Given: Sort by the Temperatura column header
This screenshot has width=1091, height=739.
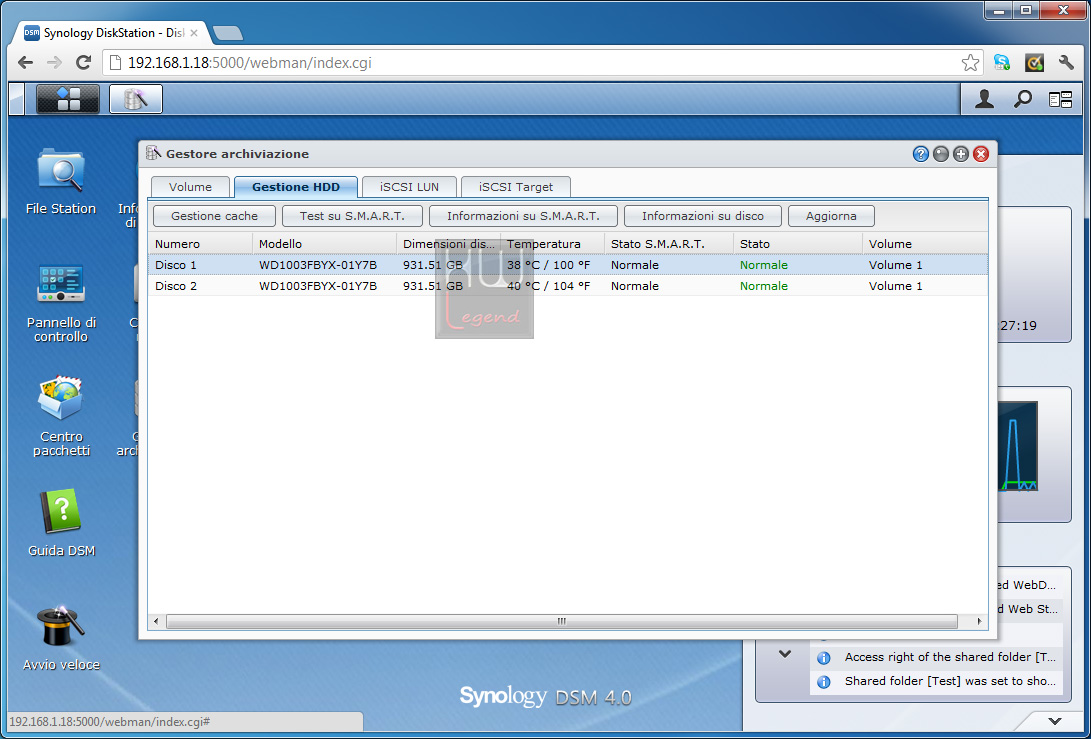Looking at the screenshot, I should click(552, 244).
